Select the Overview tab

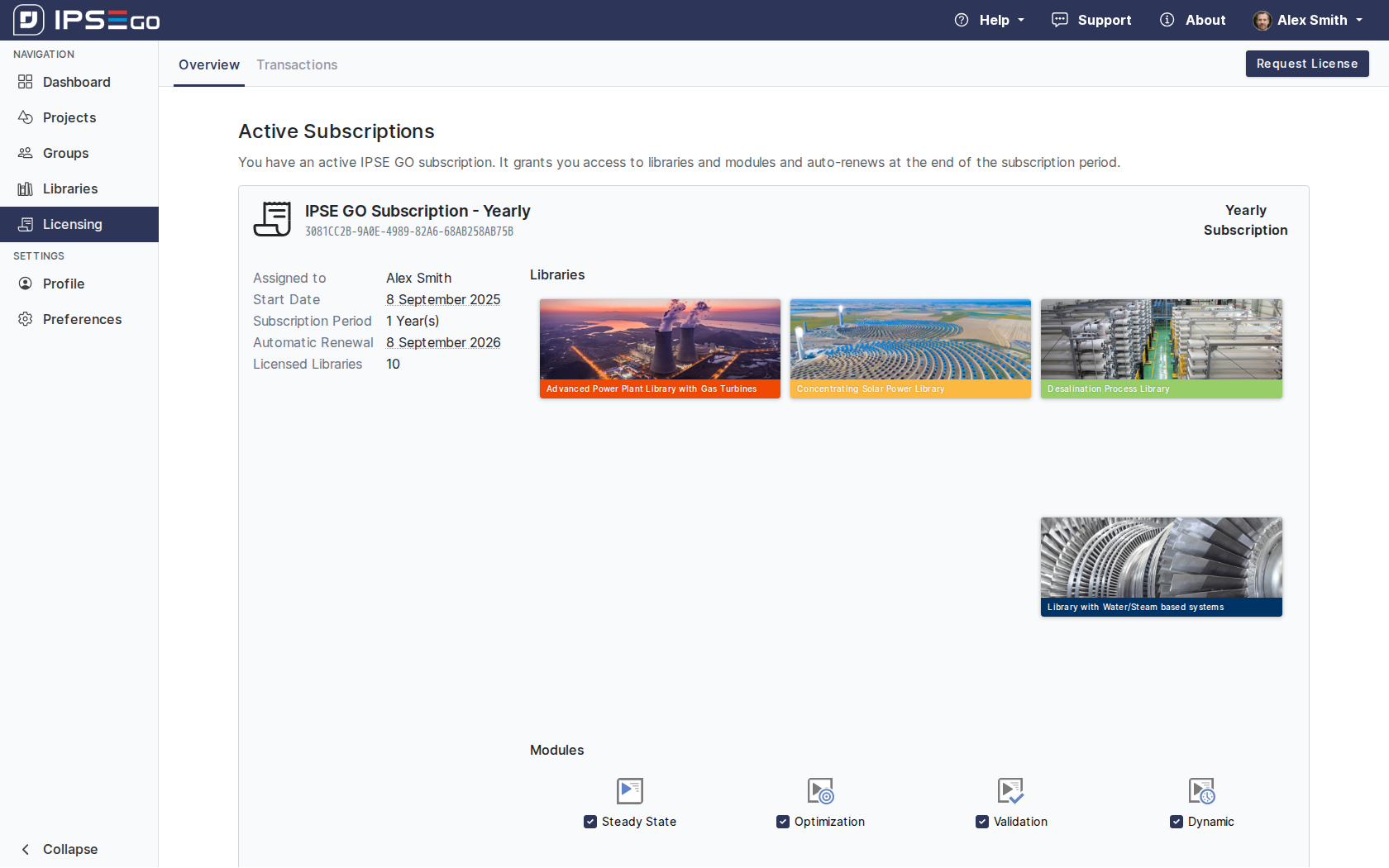coord(209,64)
